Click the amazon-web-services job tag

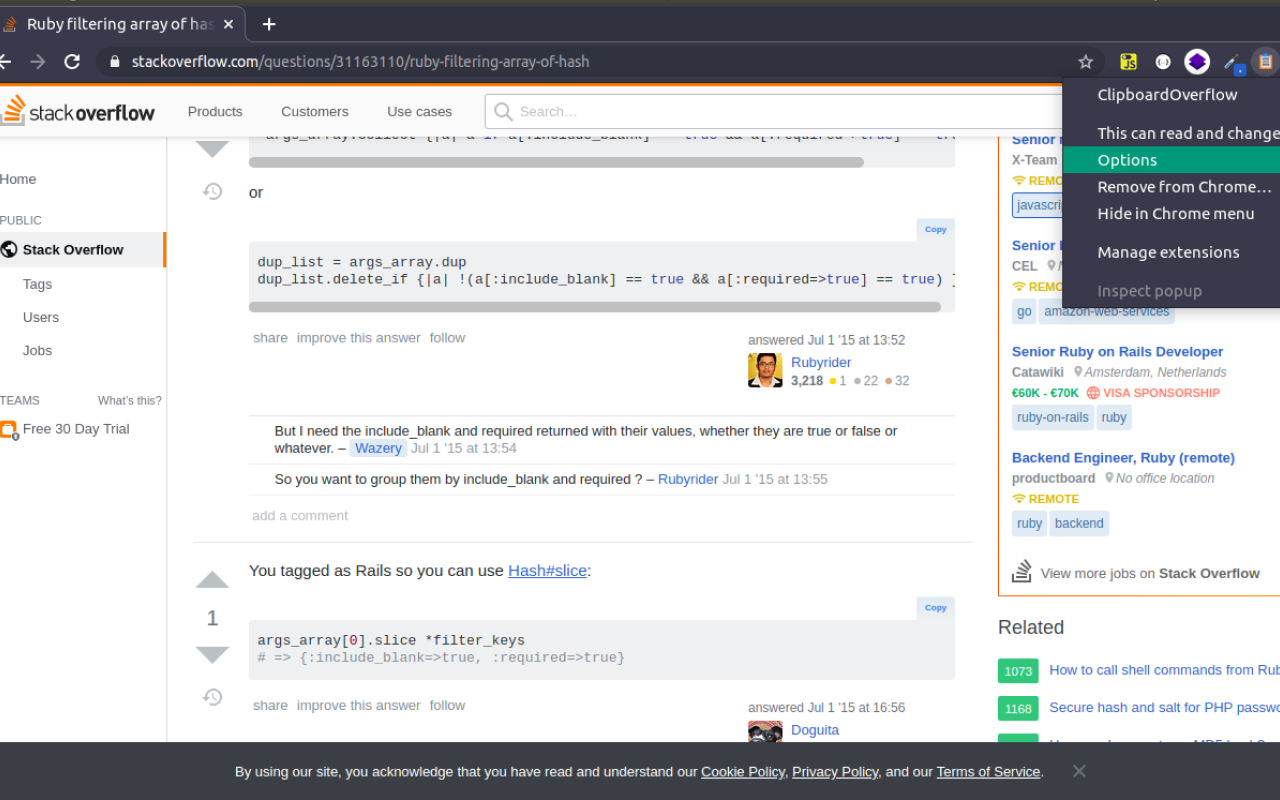pyautogui.click(x=1106, y=312)
